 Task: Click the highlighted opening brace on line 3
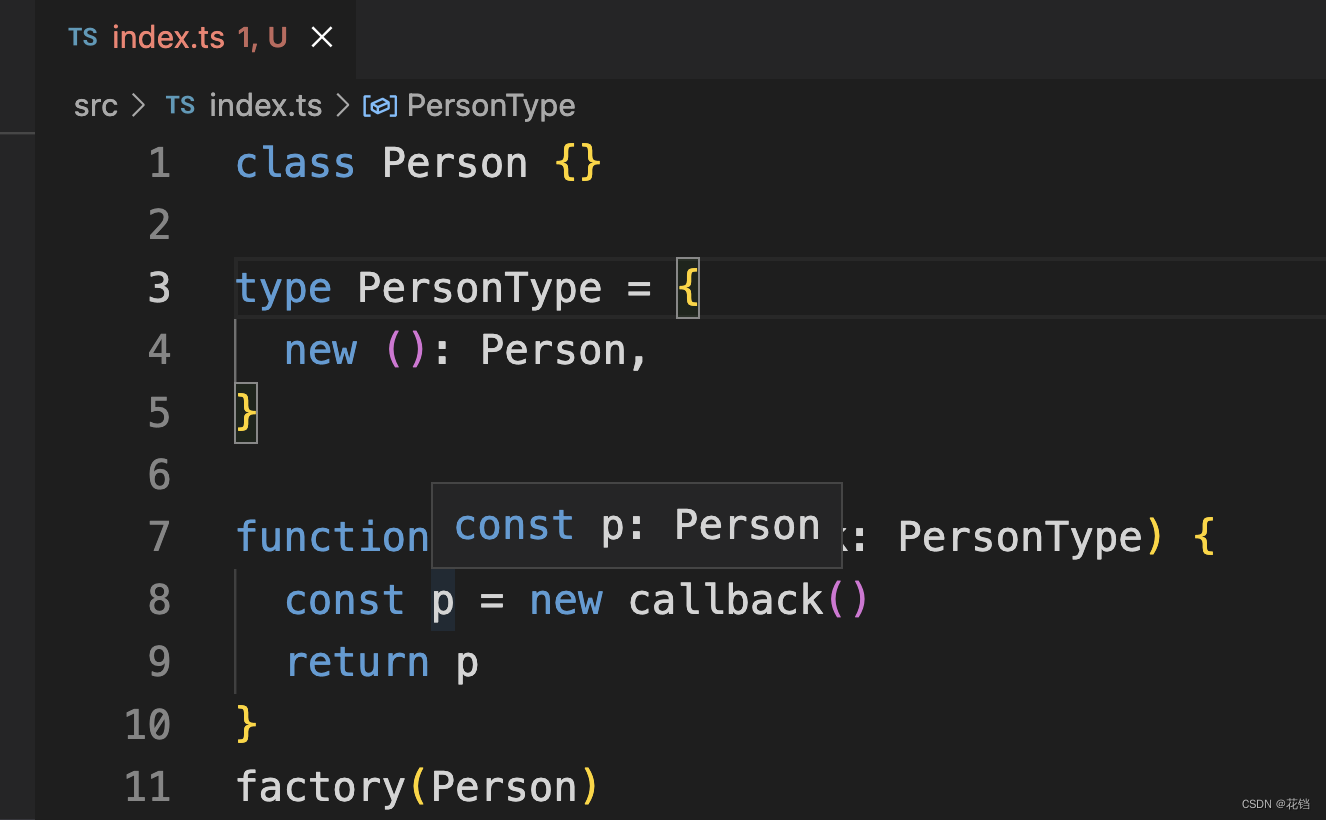click(x=688, y=289)
